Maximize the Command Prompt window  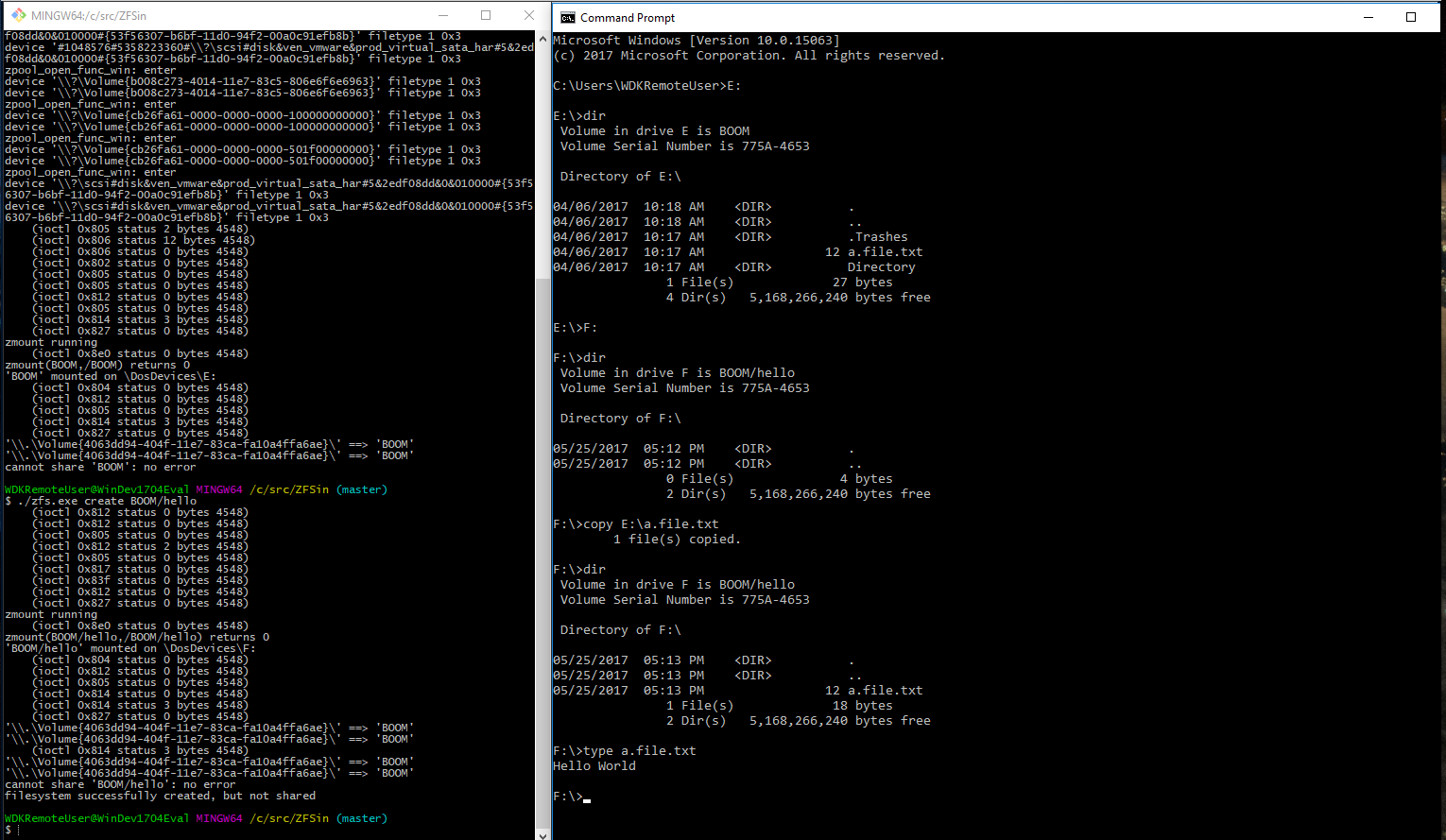click(x=1411, y=17)
